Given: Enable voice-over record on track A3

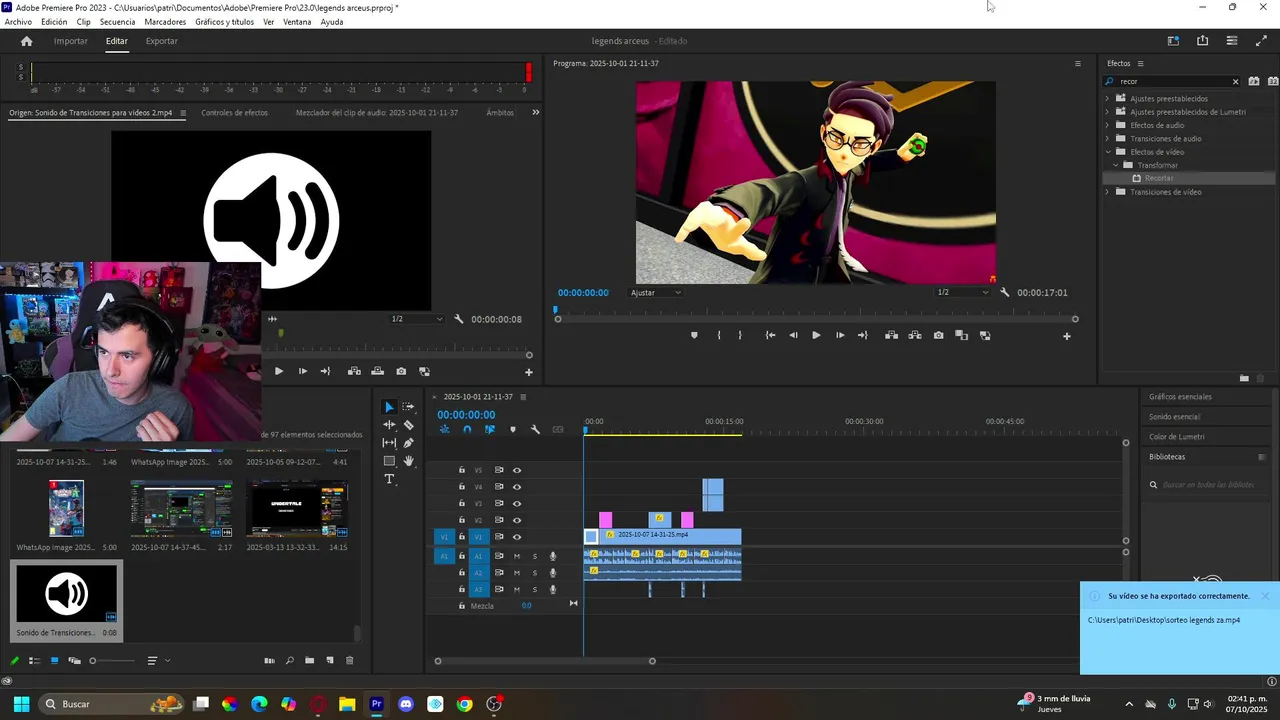Looking at the screenshot, I should [553, 589].
